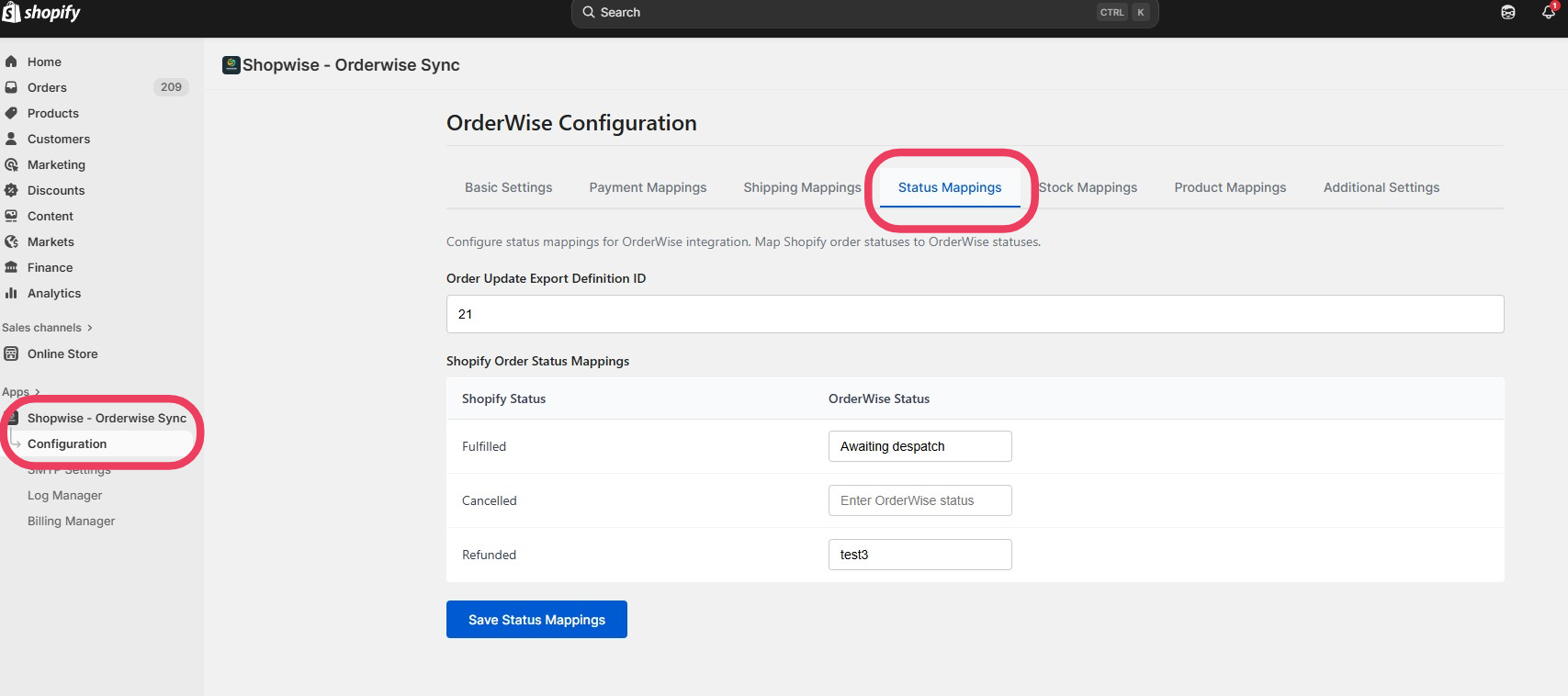Click the Order Update Export Definition ID field
The image size is (1568, 696).
point(975,314)
